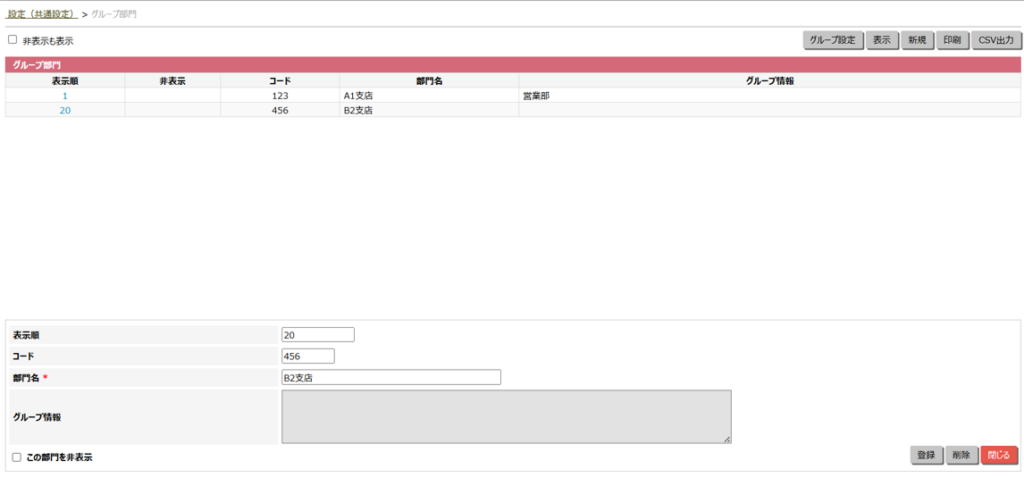
Task: Open the display order 20 row link
Action: click(65, 111)
